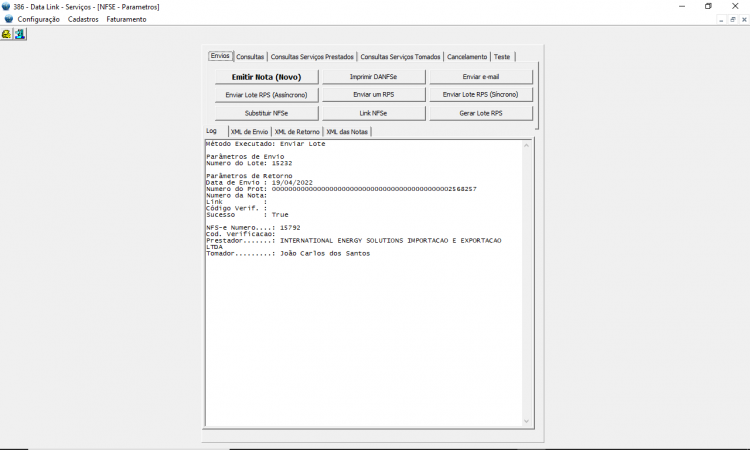Click Imprimir DANFSe button
Screen dimensions: 750x450
point(374,77)
